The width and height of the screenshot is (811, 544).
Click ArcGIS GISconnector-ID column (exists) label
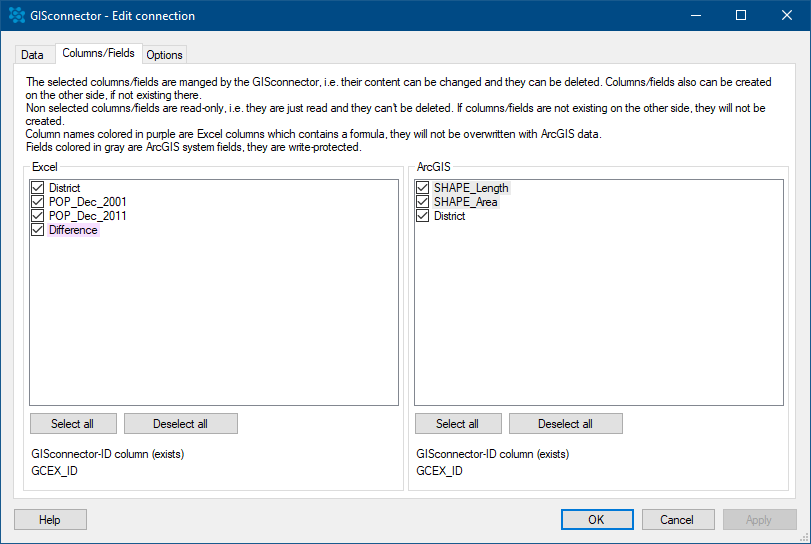pos(492,454)
